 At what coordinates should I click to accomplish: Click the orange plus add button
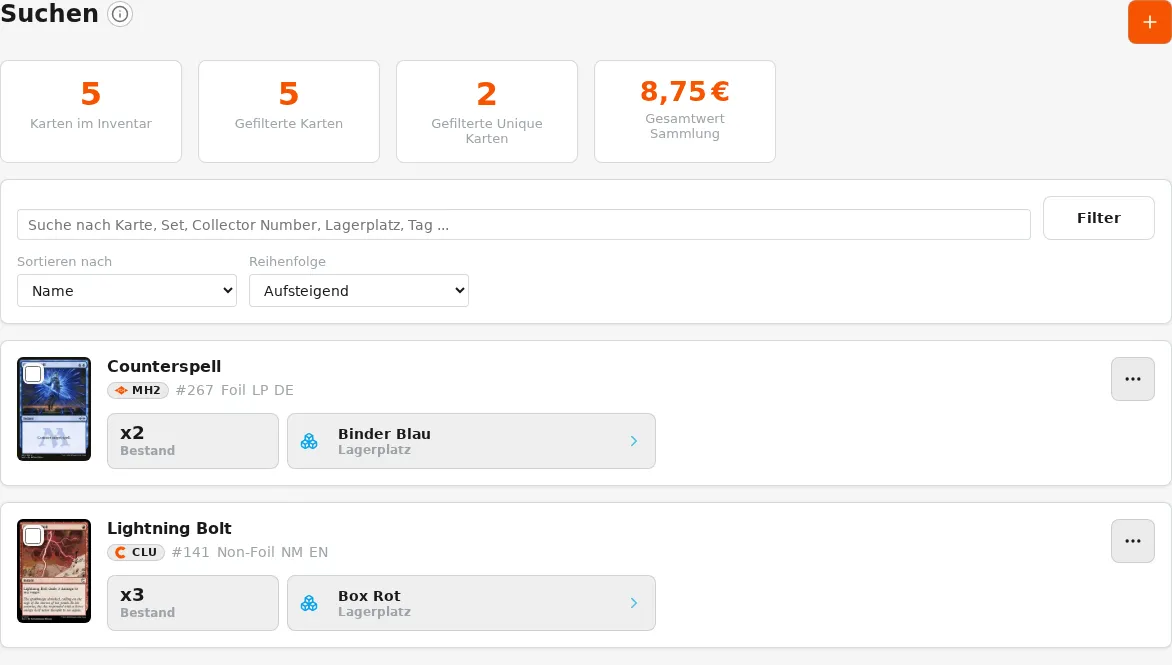point(1149,22)
